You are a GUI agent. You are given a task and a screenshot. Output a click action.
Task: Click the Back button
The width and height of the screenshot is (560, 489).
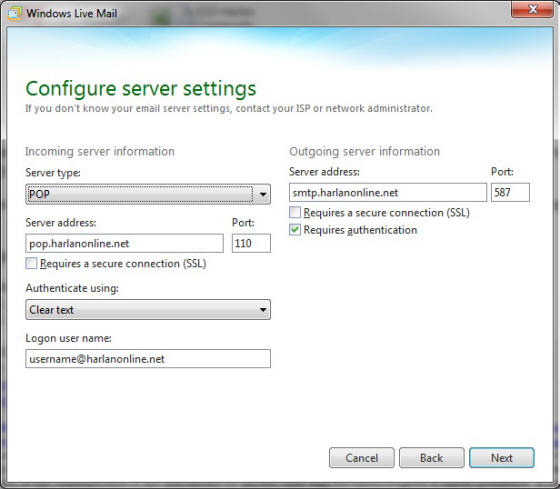pos(432,458)
